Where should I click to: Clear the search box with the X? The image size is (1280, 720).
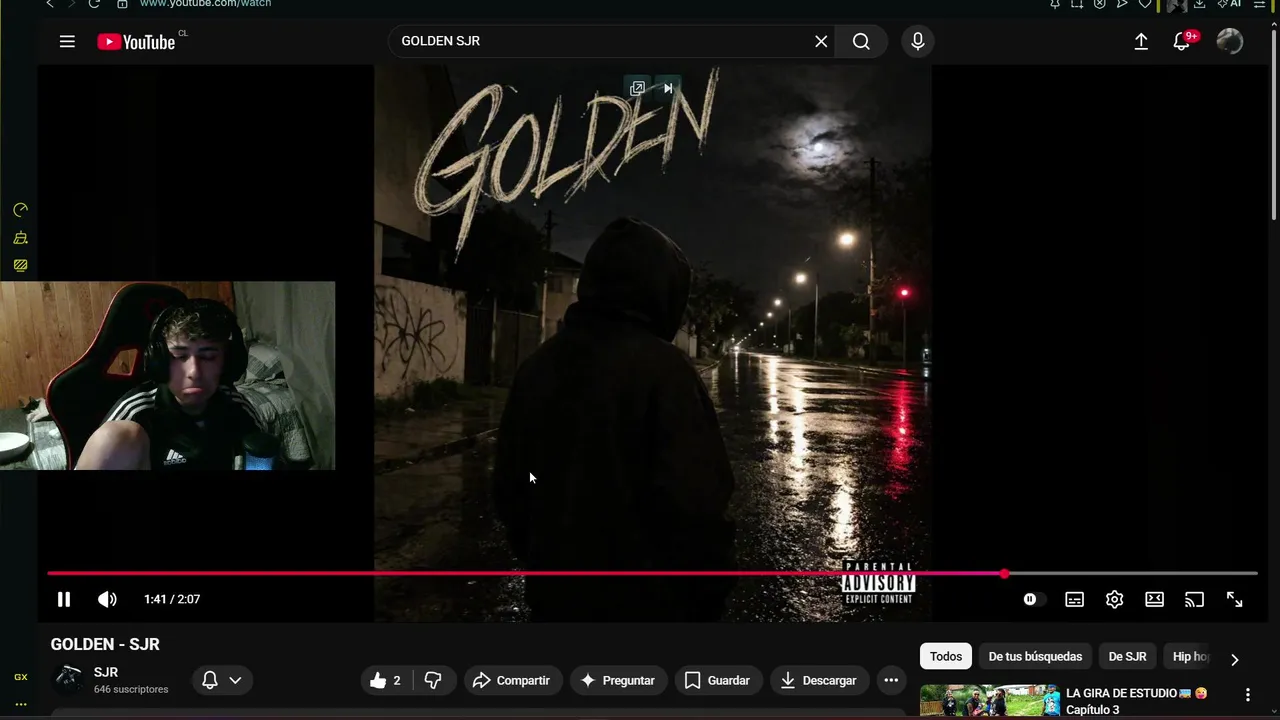[x=821, y=41]
